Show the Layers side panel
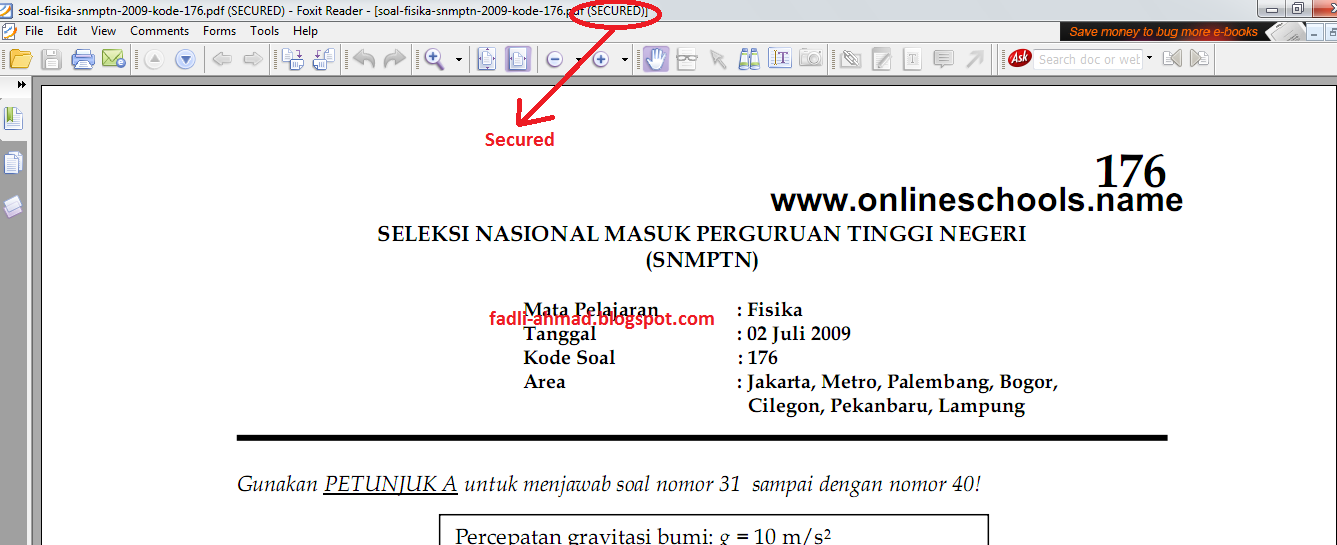This screenshot has width=1337, height=545. [13, 206]
